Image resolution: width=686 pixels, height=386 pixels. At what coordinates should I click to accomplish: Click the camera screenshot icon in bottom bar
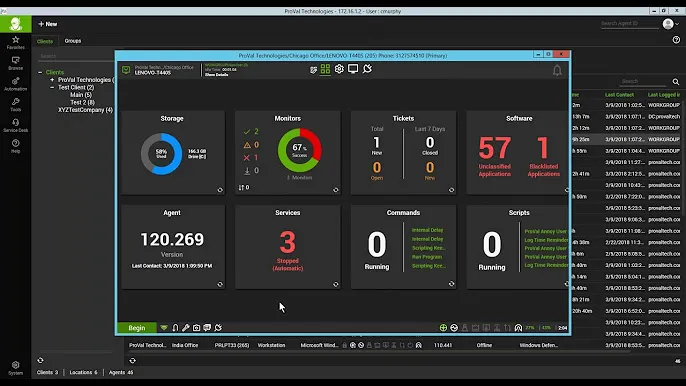[196, 327]
